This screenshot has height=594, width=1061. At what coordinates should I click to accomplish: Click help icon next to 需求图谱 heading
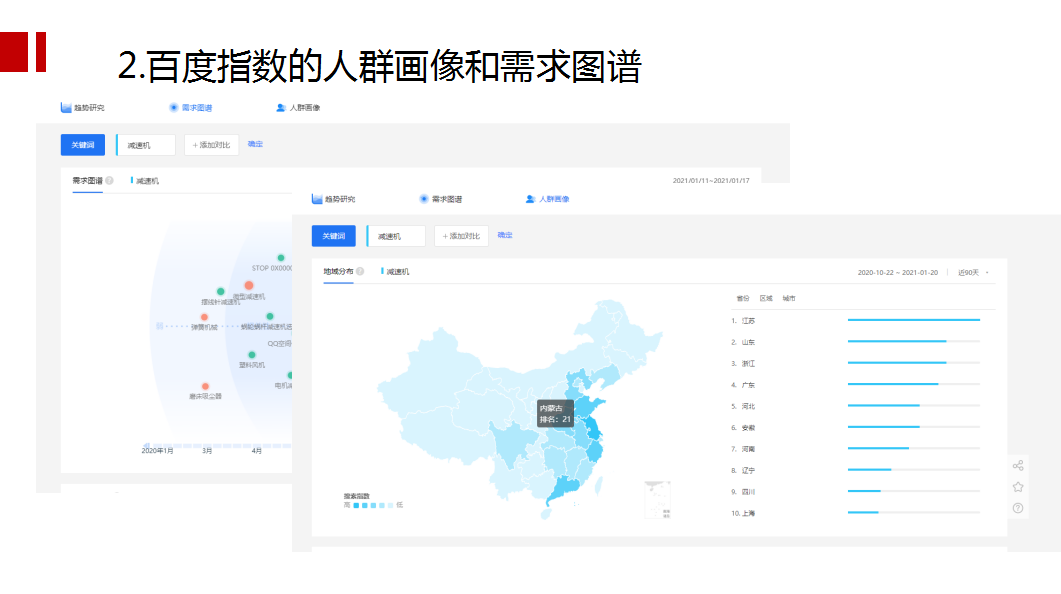tap(109, 181)
